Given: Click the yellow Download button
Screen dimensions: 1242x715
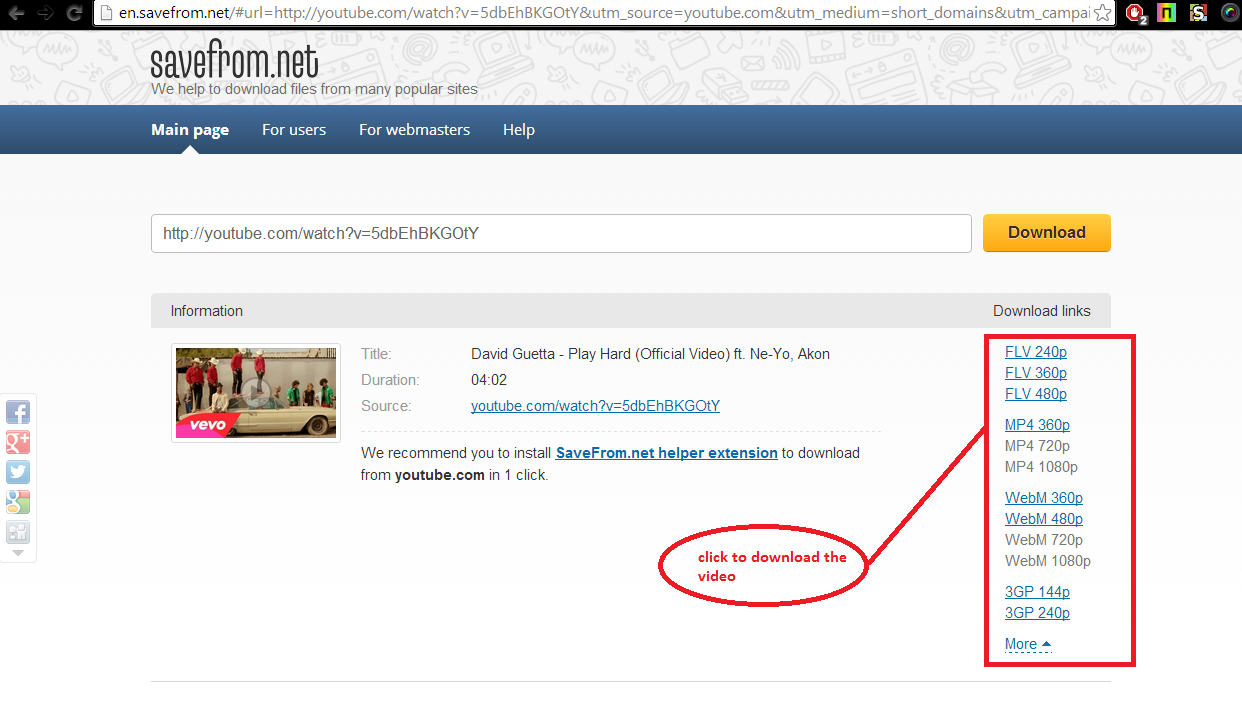Looking at the screenshot, I should point(1047,233).
